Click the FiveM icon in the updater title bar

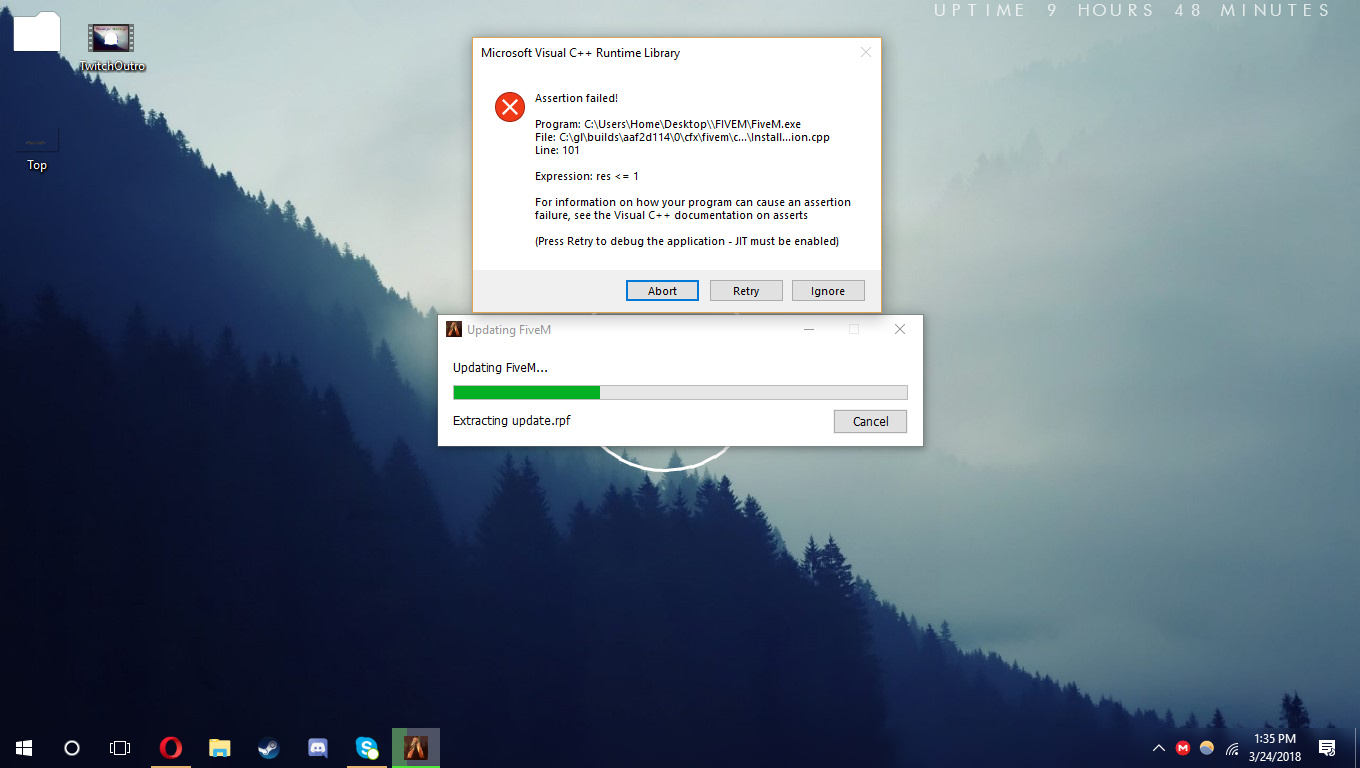pyautogui.click(x=454, y=329)
